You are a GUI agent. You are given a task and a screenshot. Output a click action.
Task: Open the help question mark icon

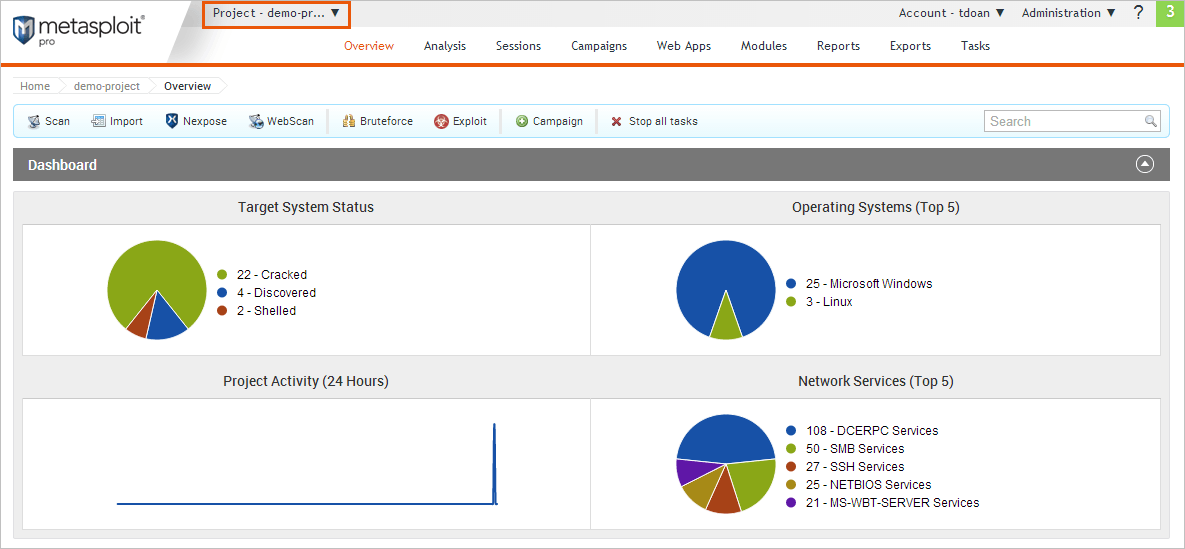[x=1138, y=13]
